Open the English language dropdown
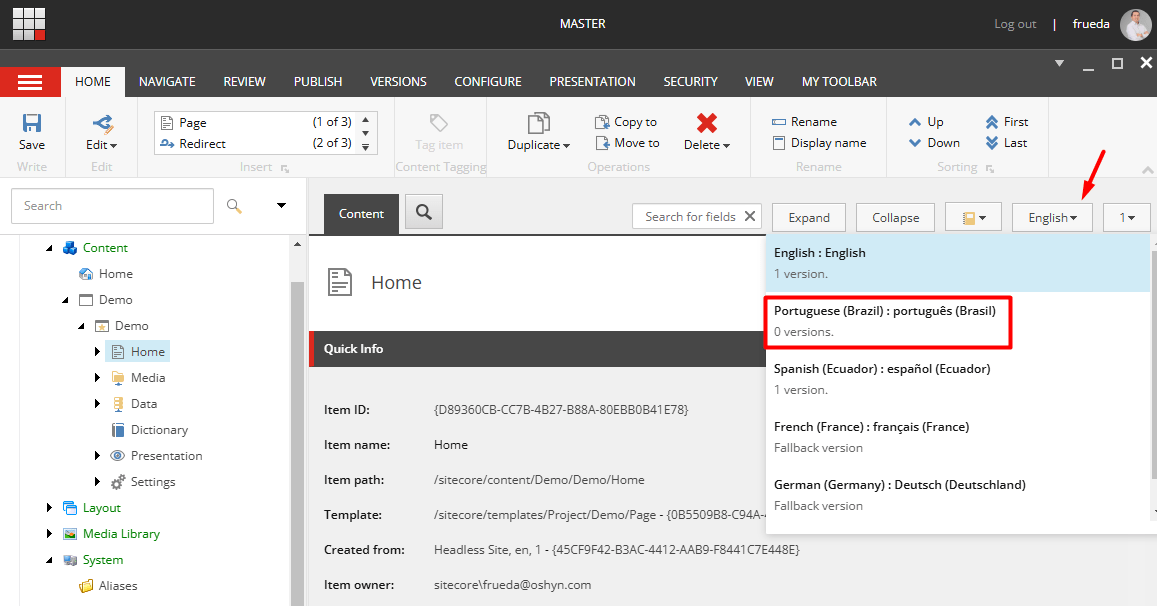The height and width of the screenshot is (606, 1157). (1052, 218)
